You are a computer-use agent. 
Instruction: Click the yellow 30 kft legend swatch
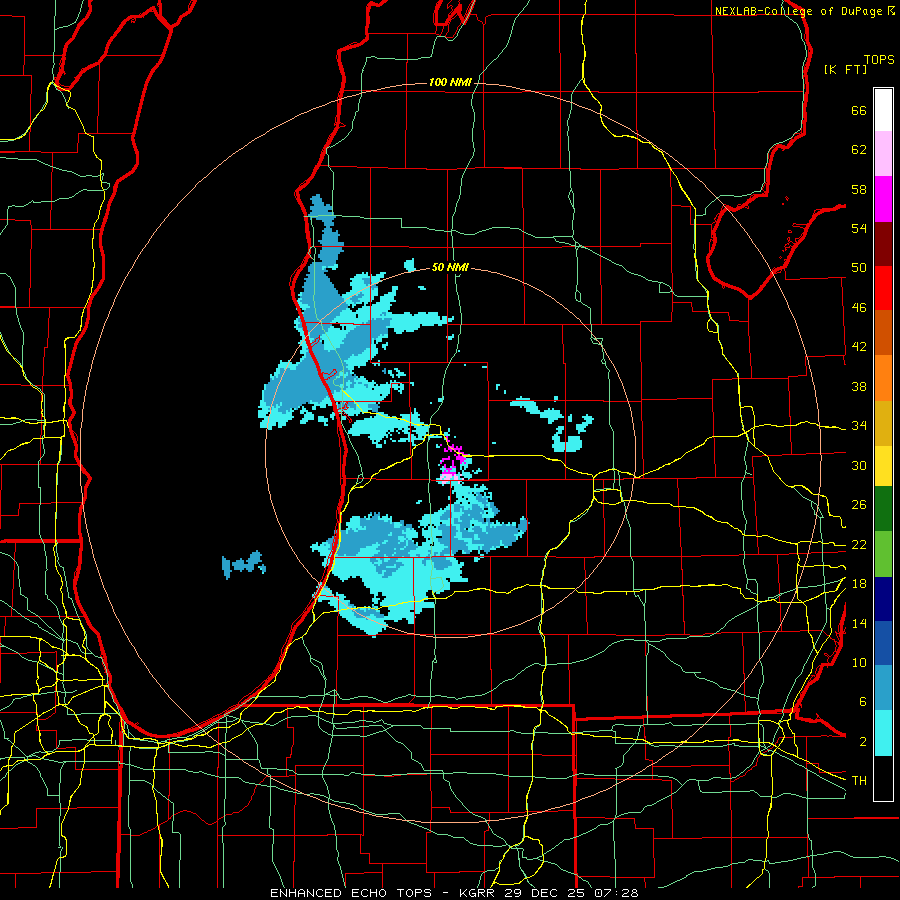(883, 465)
